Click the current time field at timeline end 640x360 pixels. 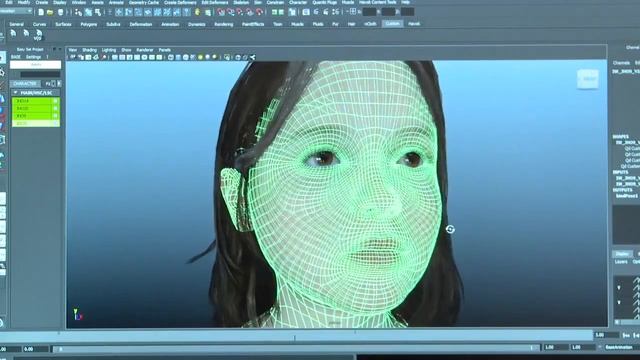click(x=606, y=335)
